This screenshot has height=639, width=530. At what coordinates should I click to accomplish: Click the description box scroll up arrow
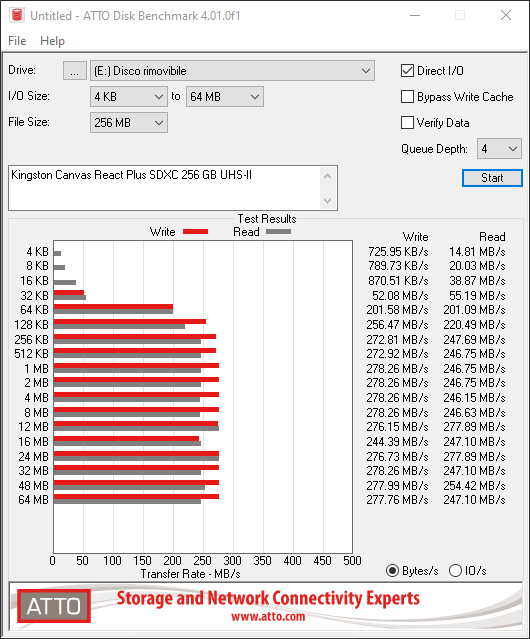pyautogui.click(x=328, y=176)
